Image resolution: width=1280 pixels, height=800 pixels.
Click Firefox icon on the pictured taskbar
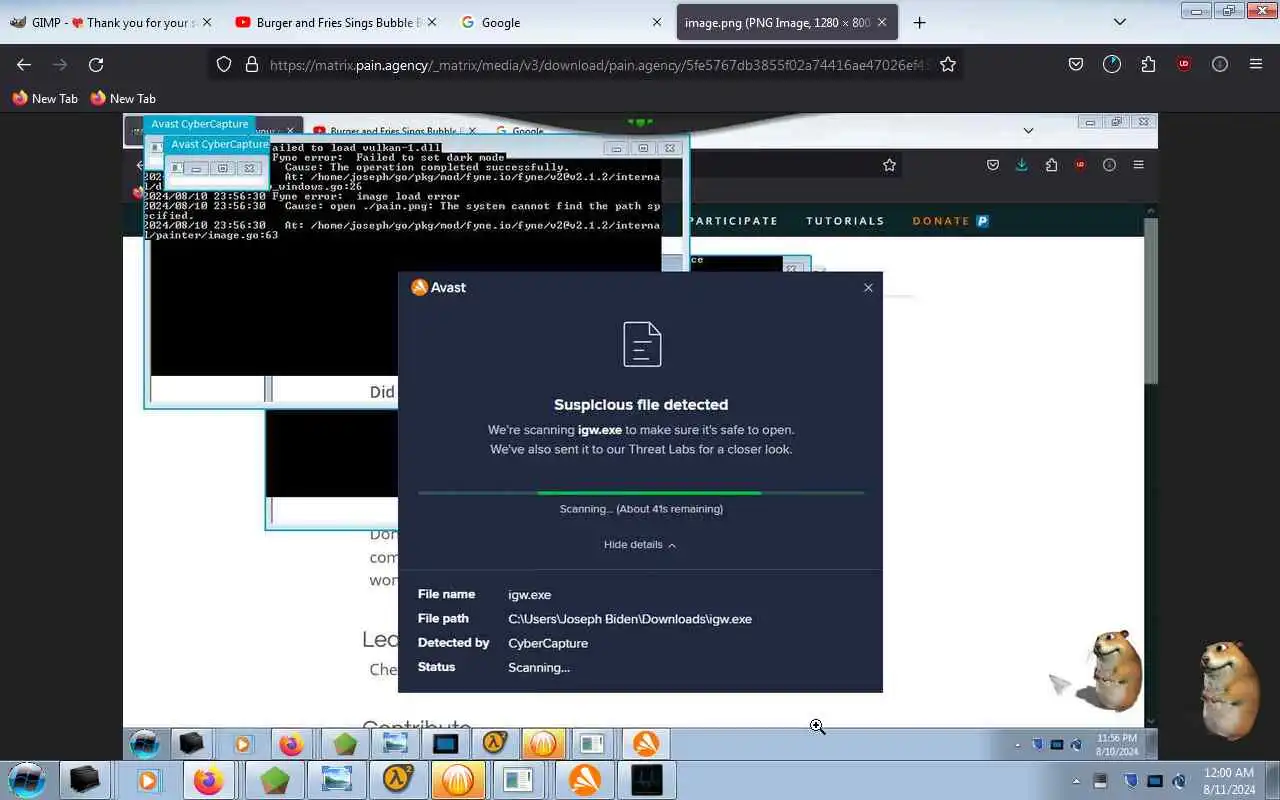pyautogui.click(x=291, y=744)
